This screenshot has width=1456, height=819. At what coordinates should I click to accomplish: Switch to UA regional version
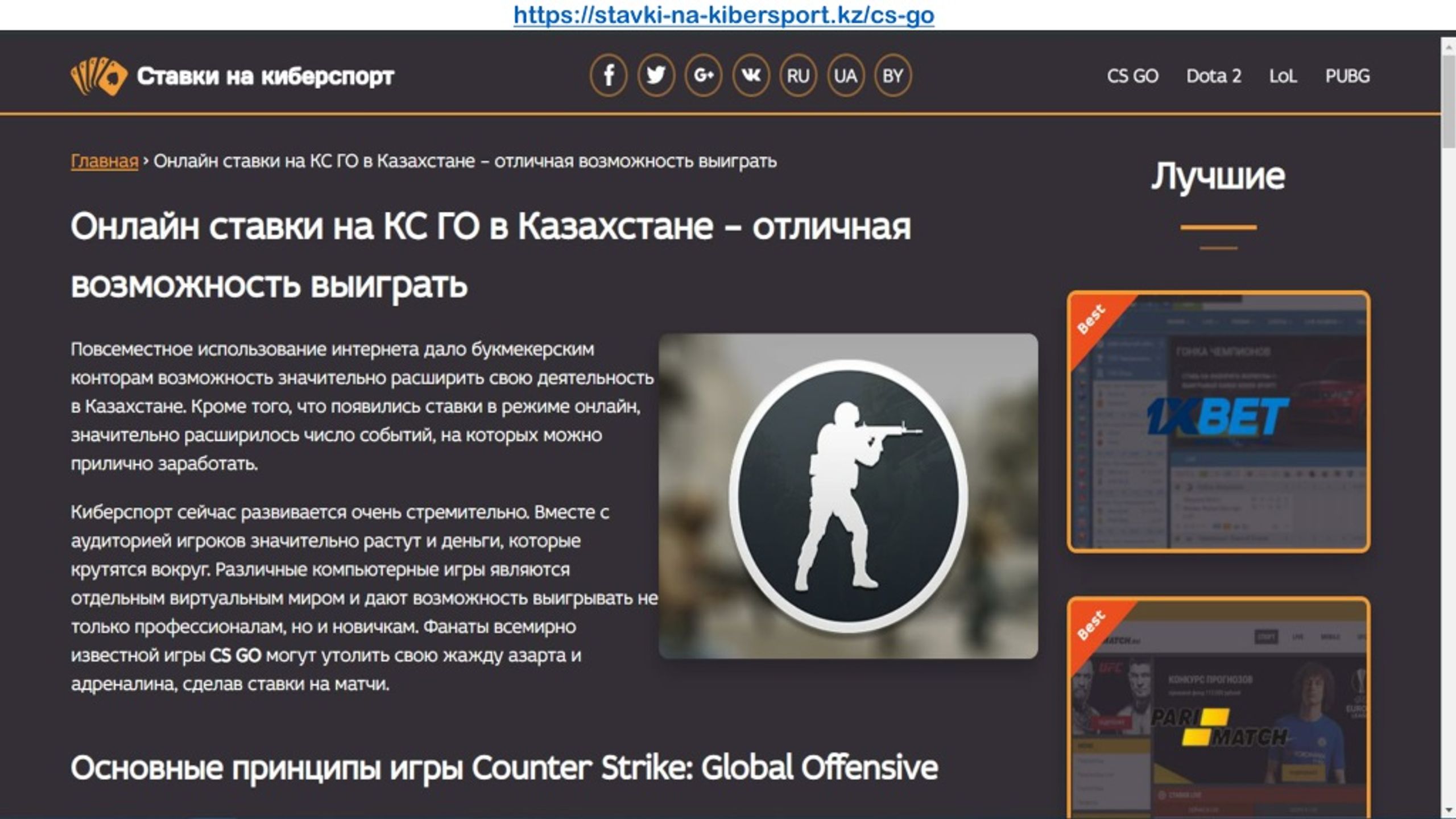tap(845, 76)
